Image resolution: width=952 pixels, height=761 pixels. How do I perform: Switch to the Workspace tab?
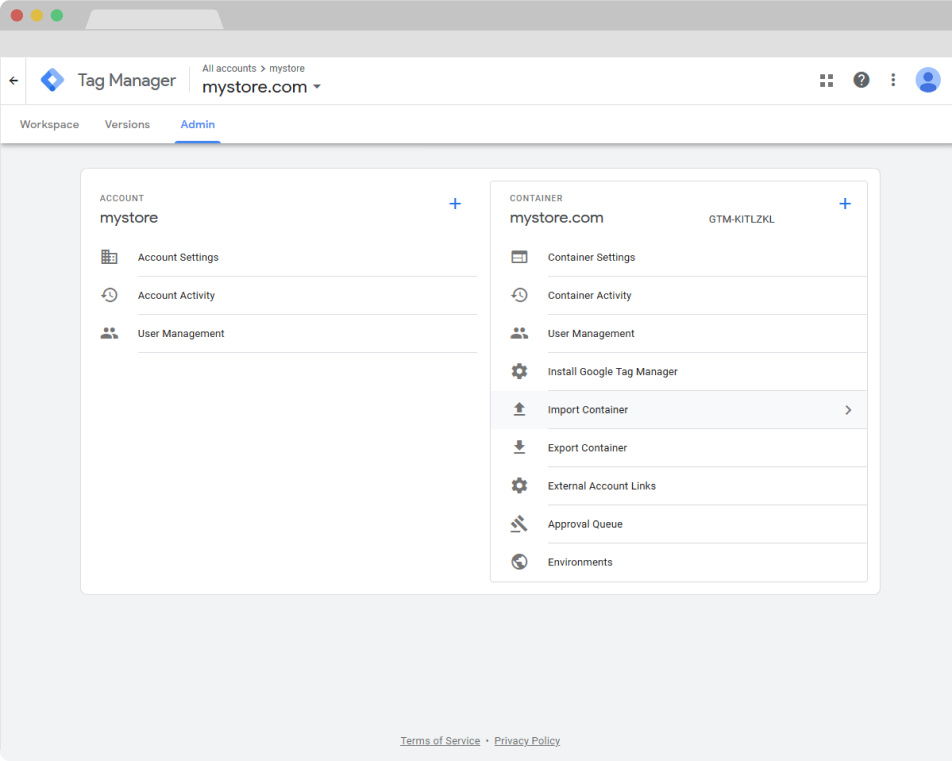[49, 125]
